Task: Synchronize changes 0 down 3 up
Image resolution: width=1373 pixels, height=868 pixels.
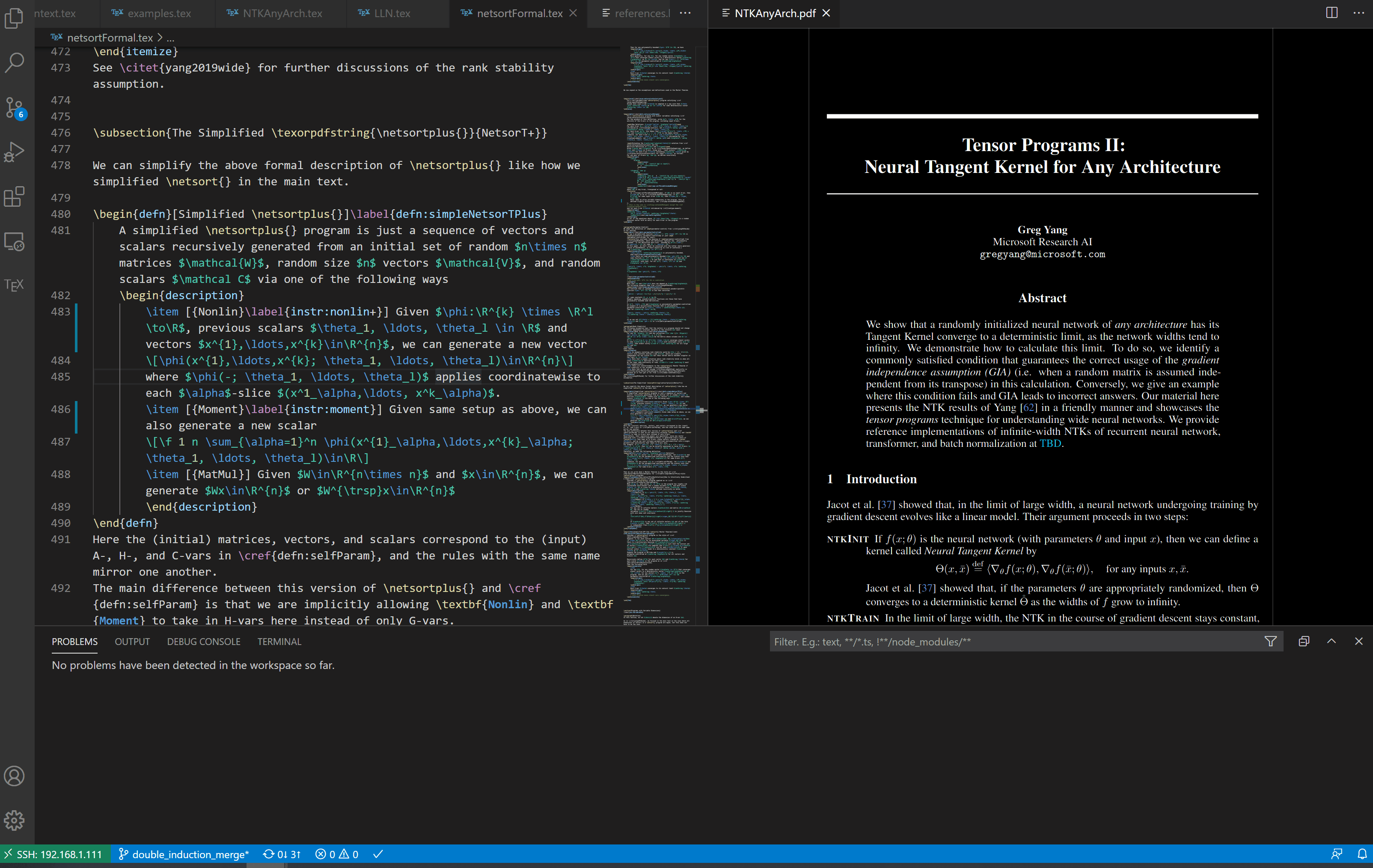Action: 282,854
